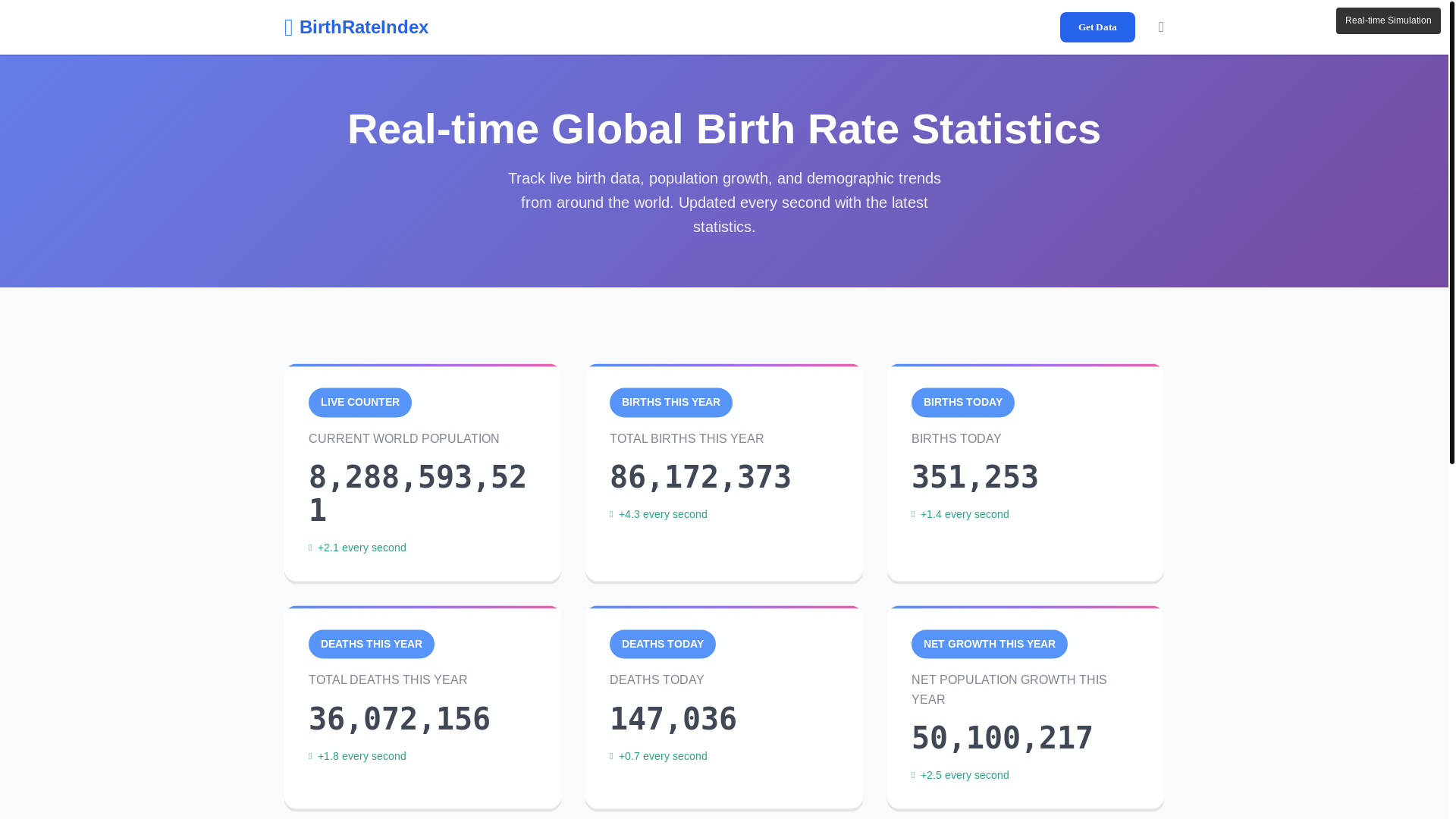Click the 'Track live birth data' subtitle paragraph
1456x819 pixels.
click(x=724, y=202)
